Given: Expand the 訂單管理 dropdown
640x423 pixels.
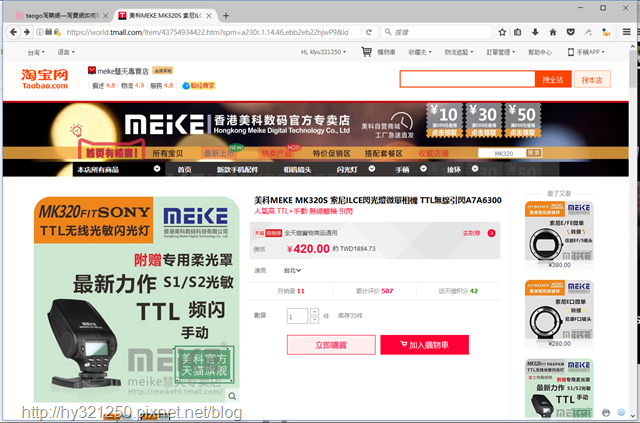Looking at the screenshot, I should pos(501,52).
